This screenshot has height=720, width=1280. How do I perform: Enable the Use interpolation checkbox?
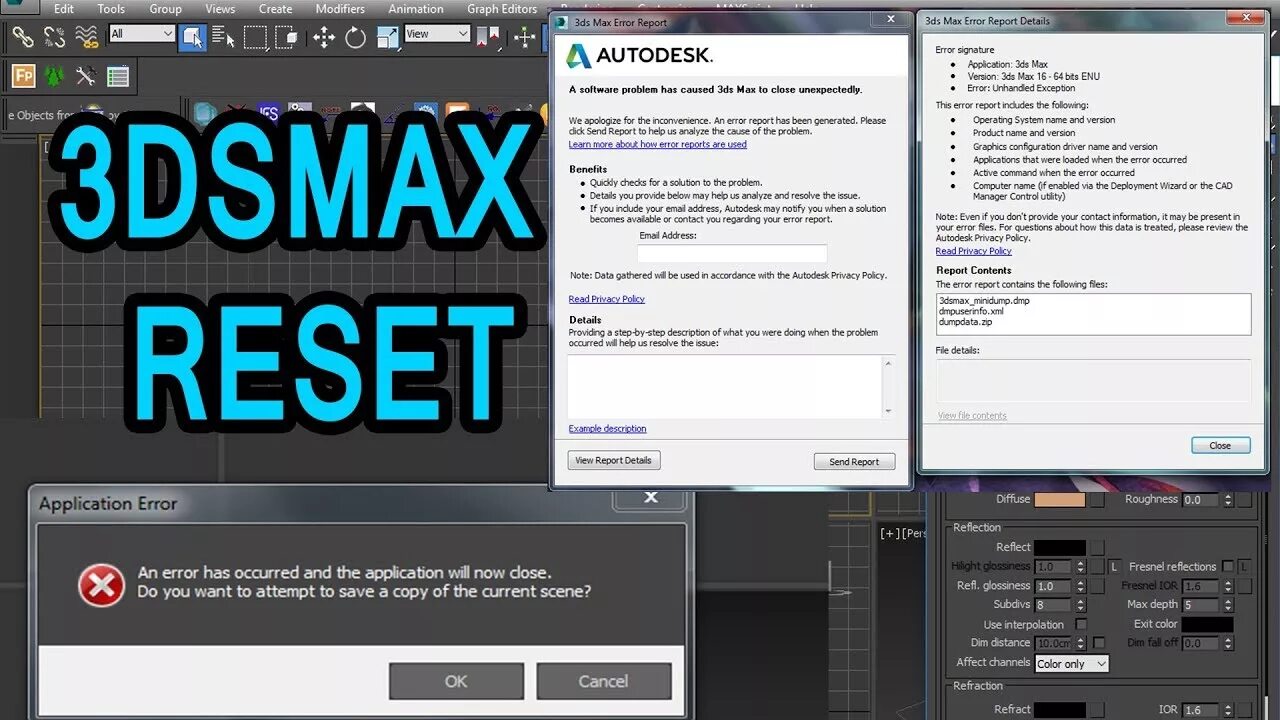click(1081, 624)
